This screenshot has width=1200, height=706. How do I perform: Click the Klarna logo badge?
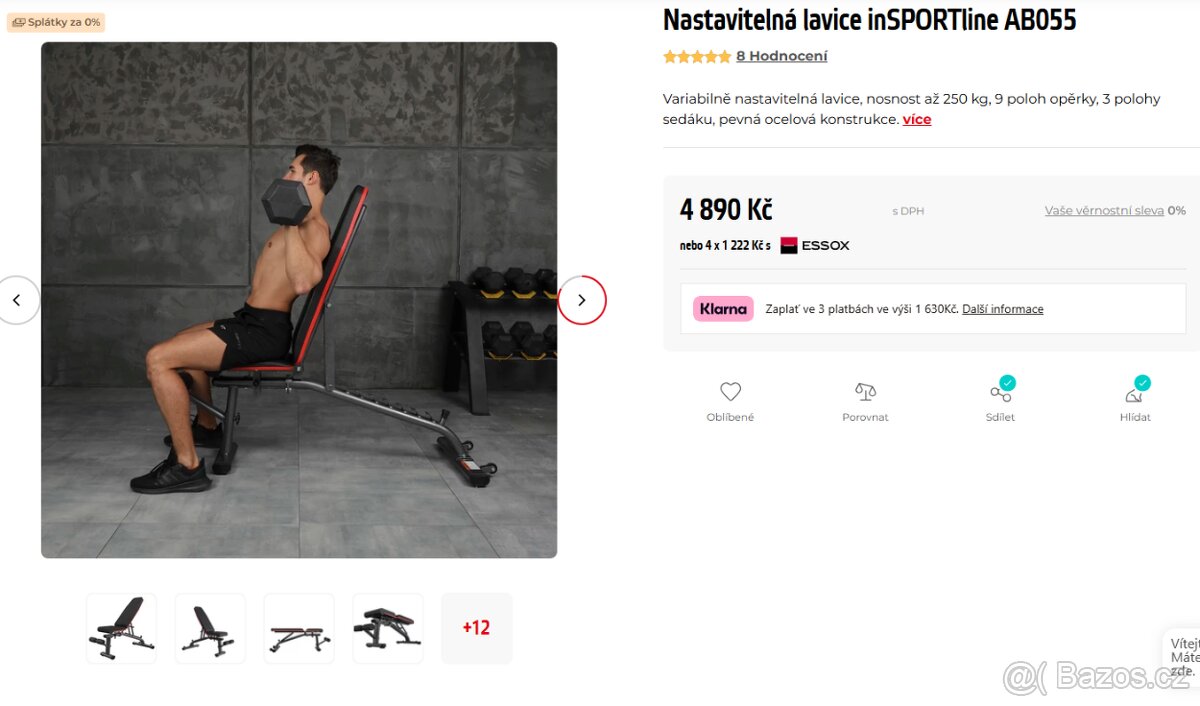tap(723, 309)
